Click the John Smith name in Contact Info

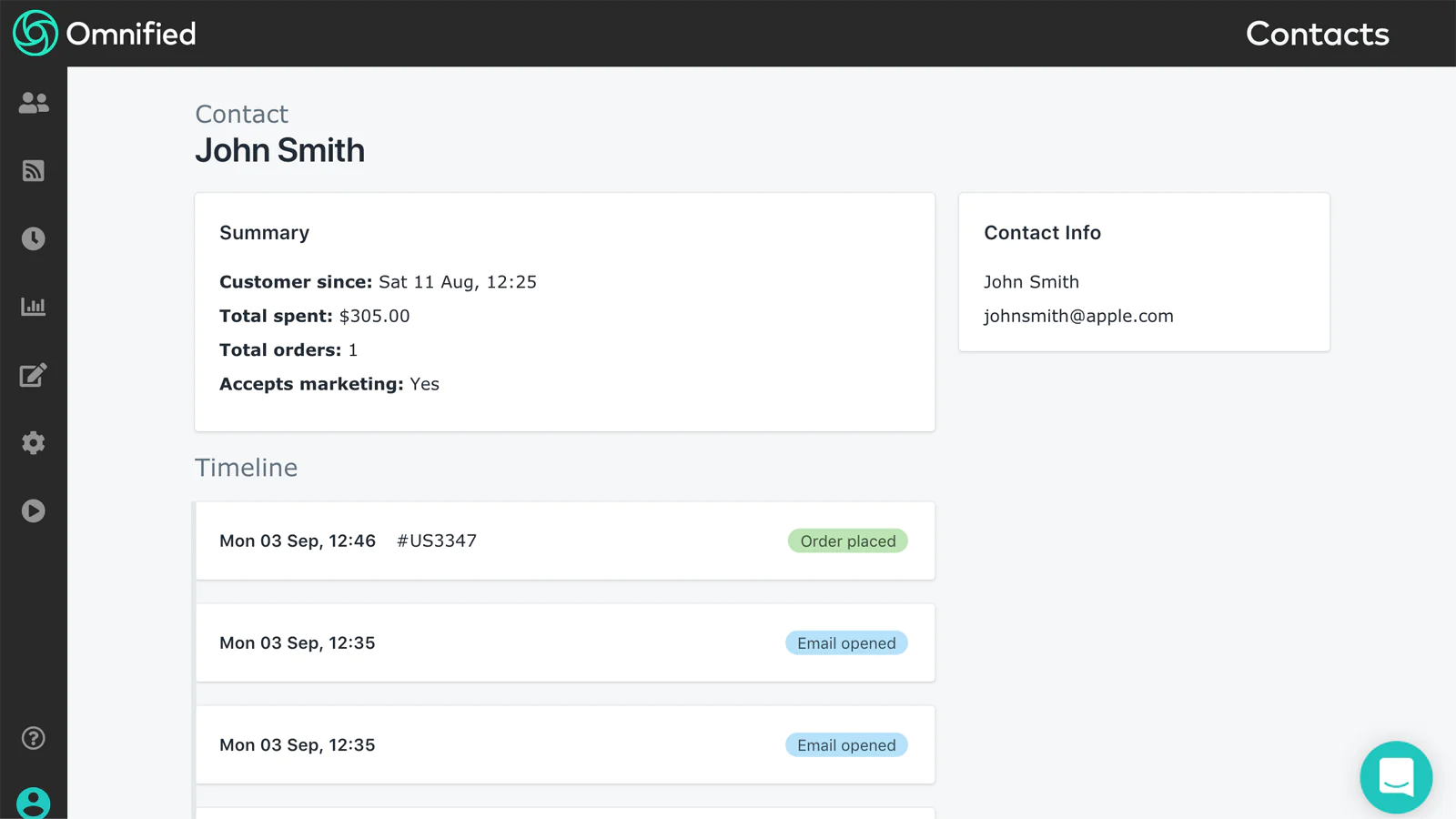pos(1031,282)
